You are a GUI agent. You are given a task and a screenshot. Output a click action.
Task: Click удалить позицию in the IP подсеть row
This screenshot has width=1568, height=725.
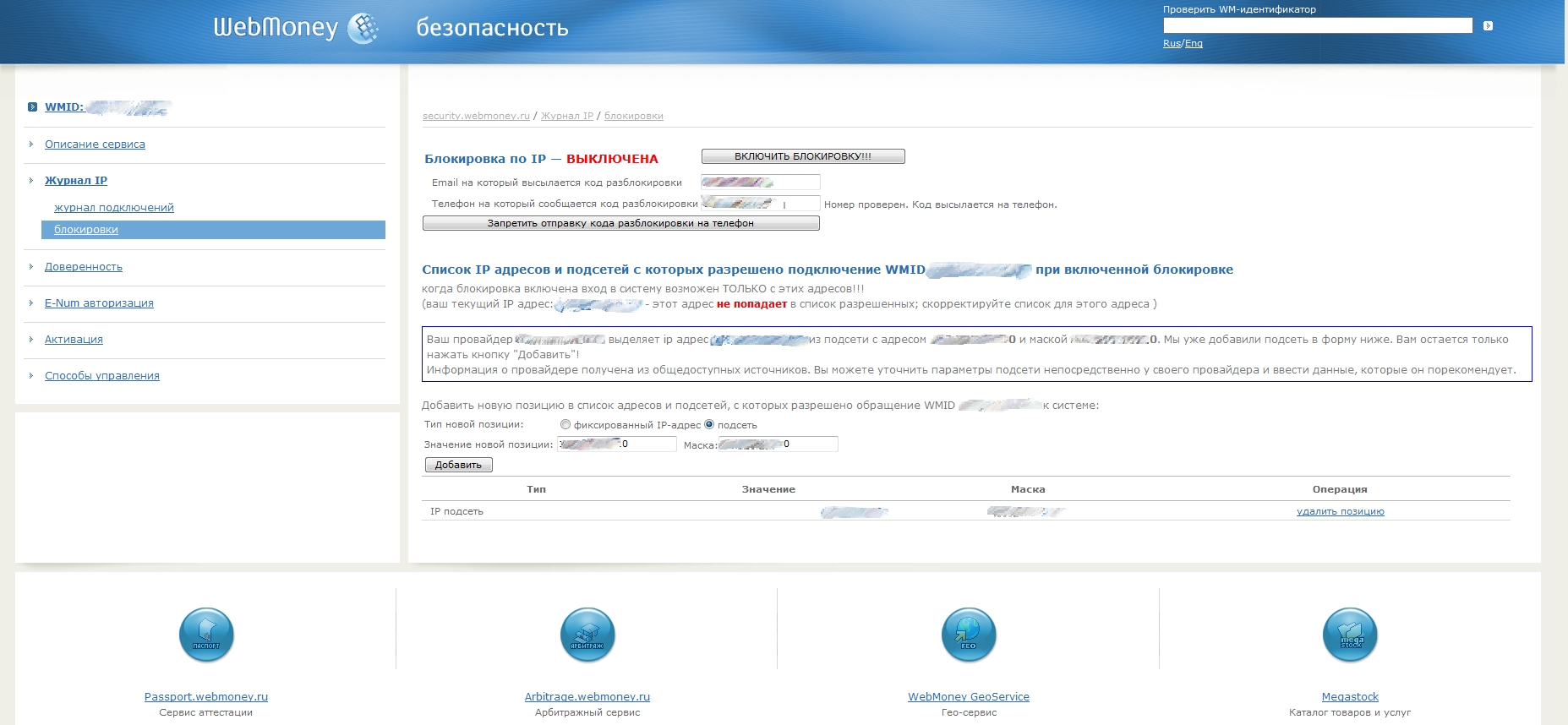[x=1341, y=511]
